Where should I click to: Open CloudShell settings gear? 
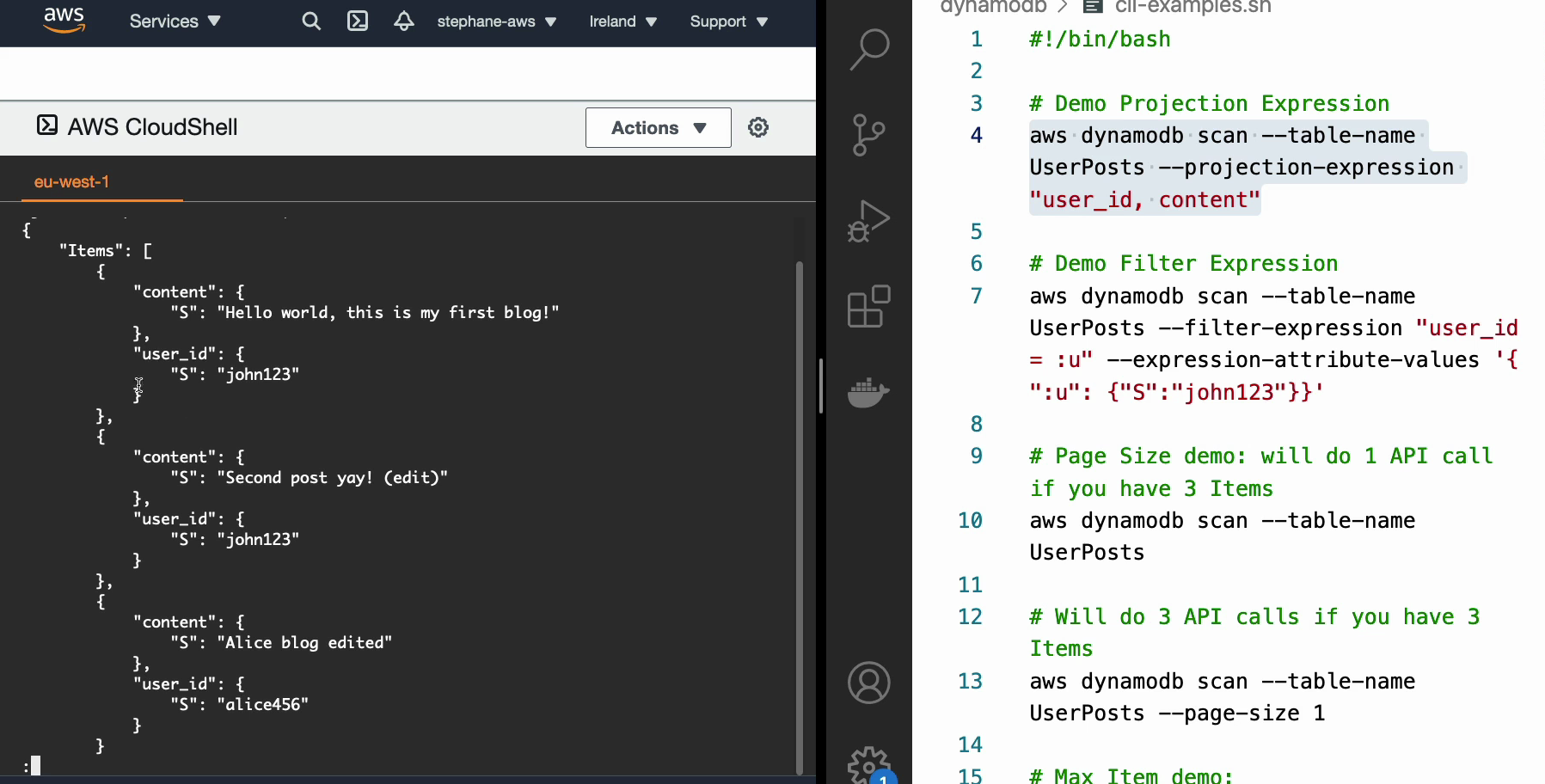tap(758, 127)
